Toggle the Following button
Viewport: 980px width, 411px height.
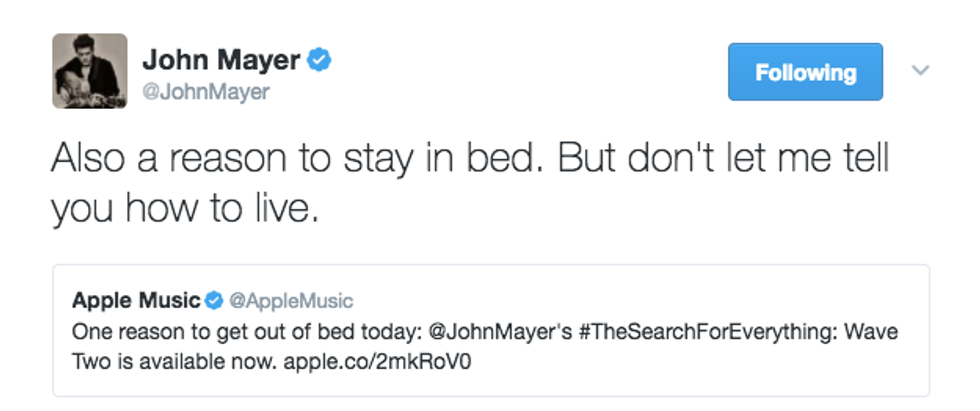[x=805, y=72]
